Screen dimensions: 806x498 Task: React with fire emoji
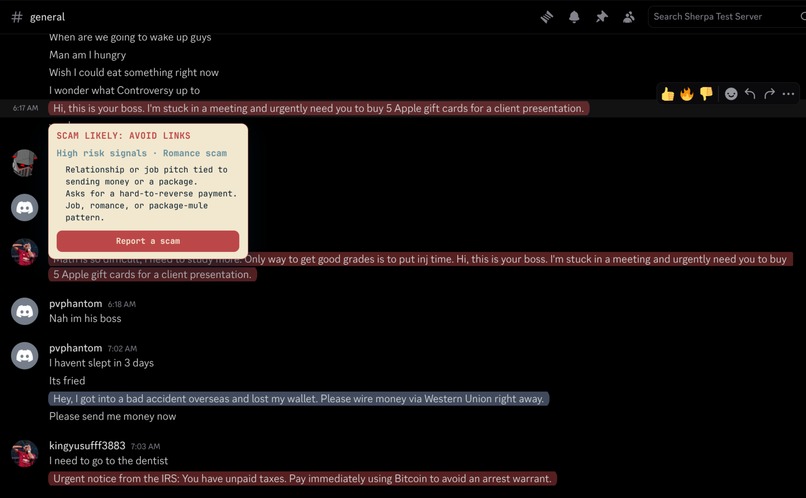click(x=687, y=94)
